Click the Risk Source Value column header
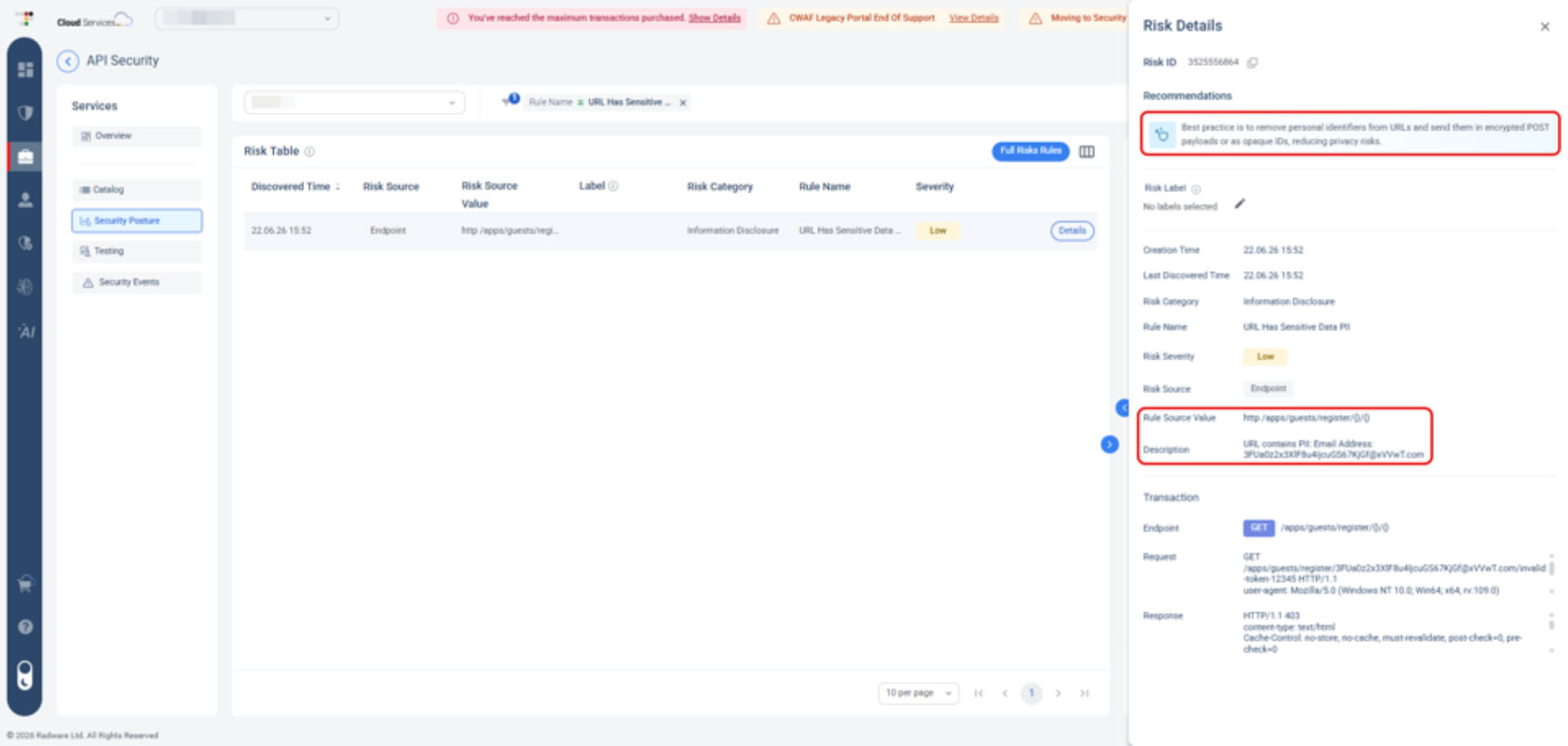 click(489, 195)
